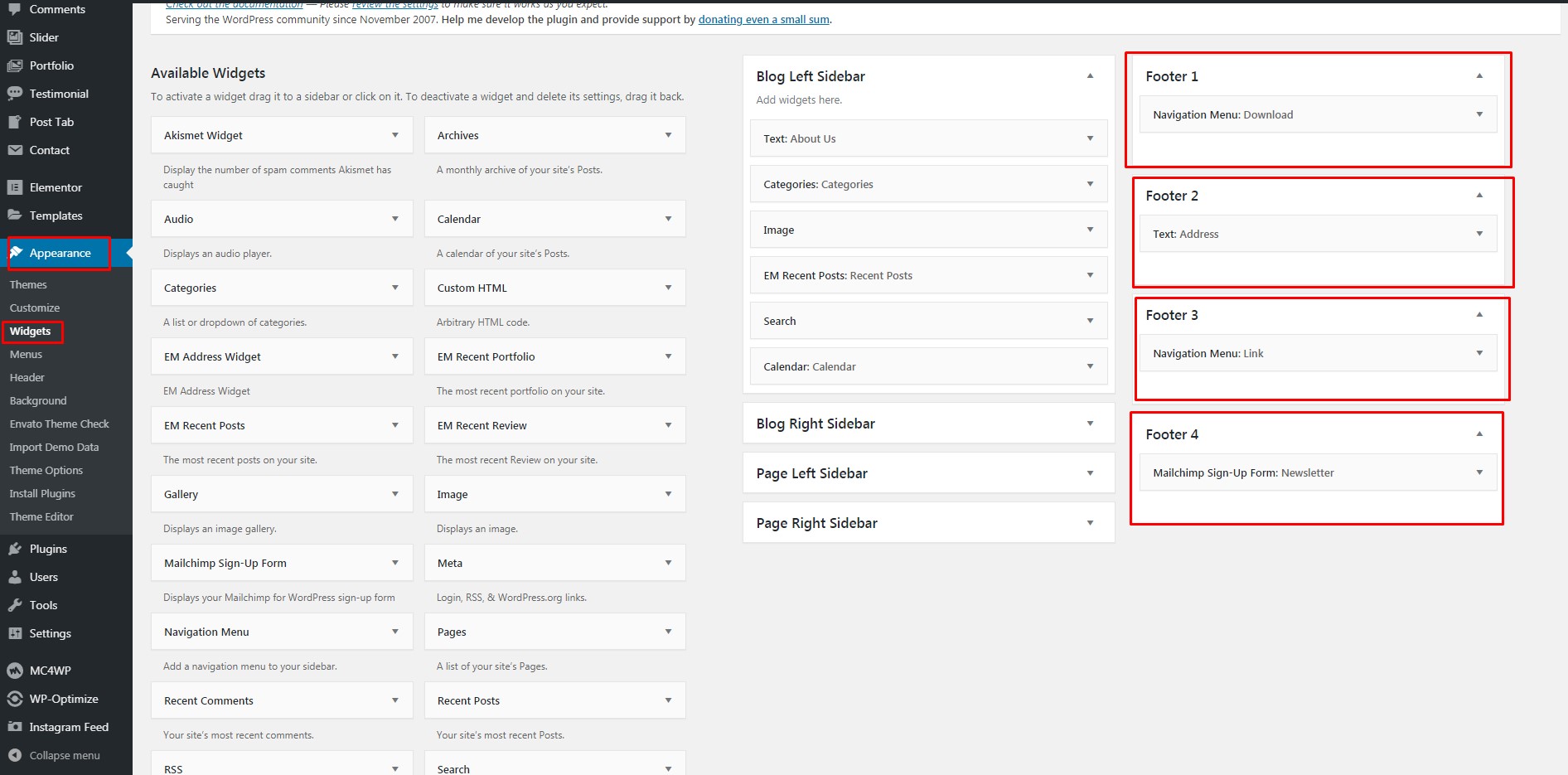Open the Background submenu link
The width and height of the screenshot is (1568, 775).
click(x=38, y=400)
